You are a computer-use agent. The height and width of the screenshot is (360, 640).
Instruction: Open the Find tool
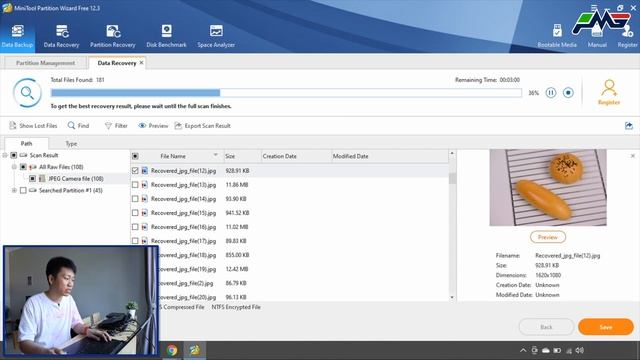coord(78,126)
